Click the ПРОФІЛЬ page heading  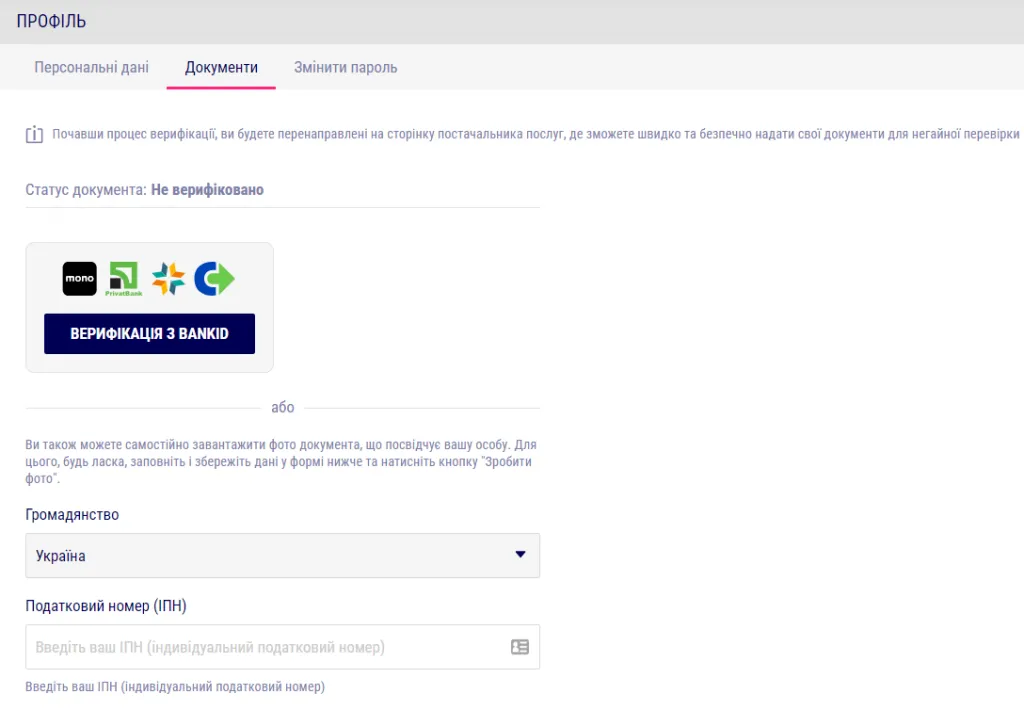51,22
